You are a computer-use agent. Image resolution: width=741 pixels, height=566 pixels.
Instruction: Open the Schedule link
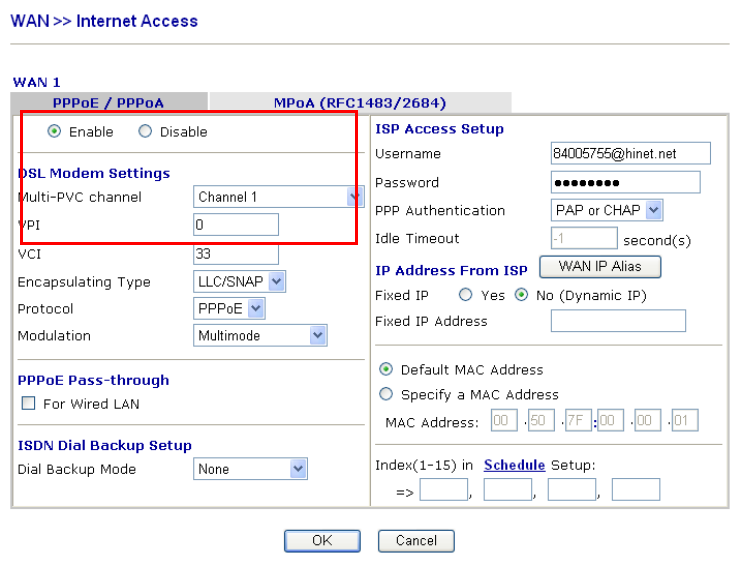point(514,465)
